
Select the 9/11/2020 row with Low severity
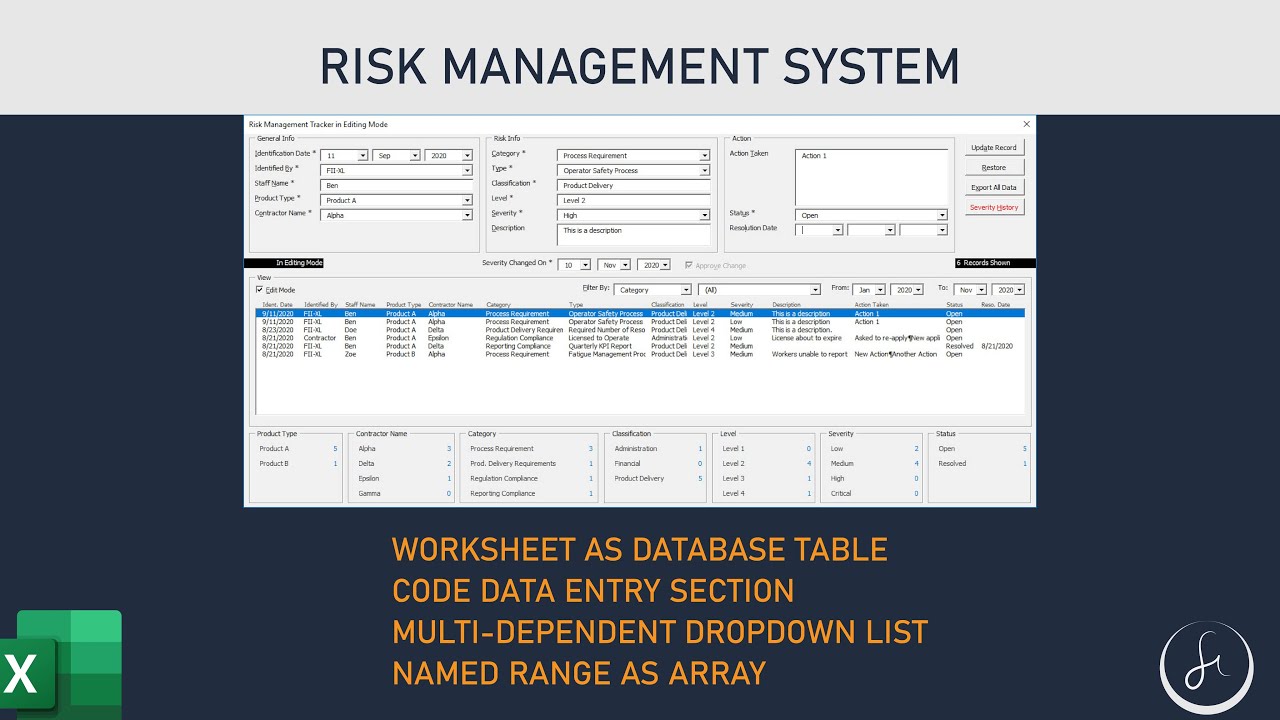click(x=640, y=322)
